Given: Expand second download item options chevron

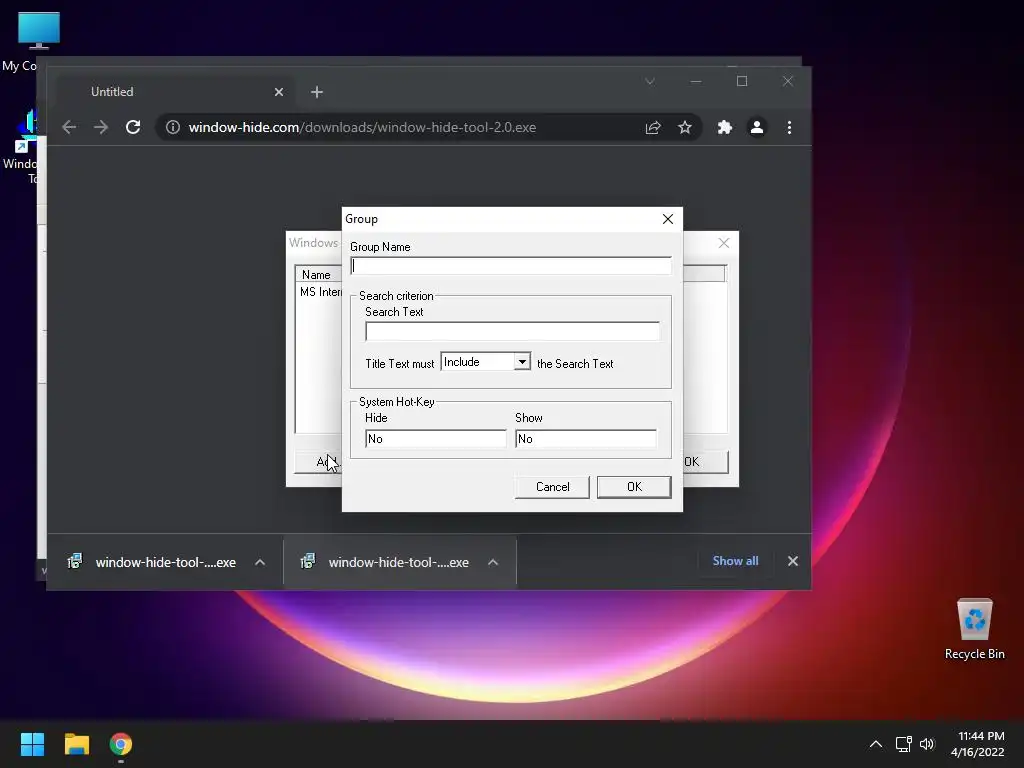Looking at the screenshot, I should pyautogui.click(x=493, y=562).
